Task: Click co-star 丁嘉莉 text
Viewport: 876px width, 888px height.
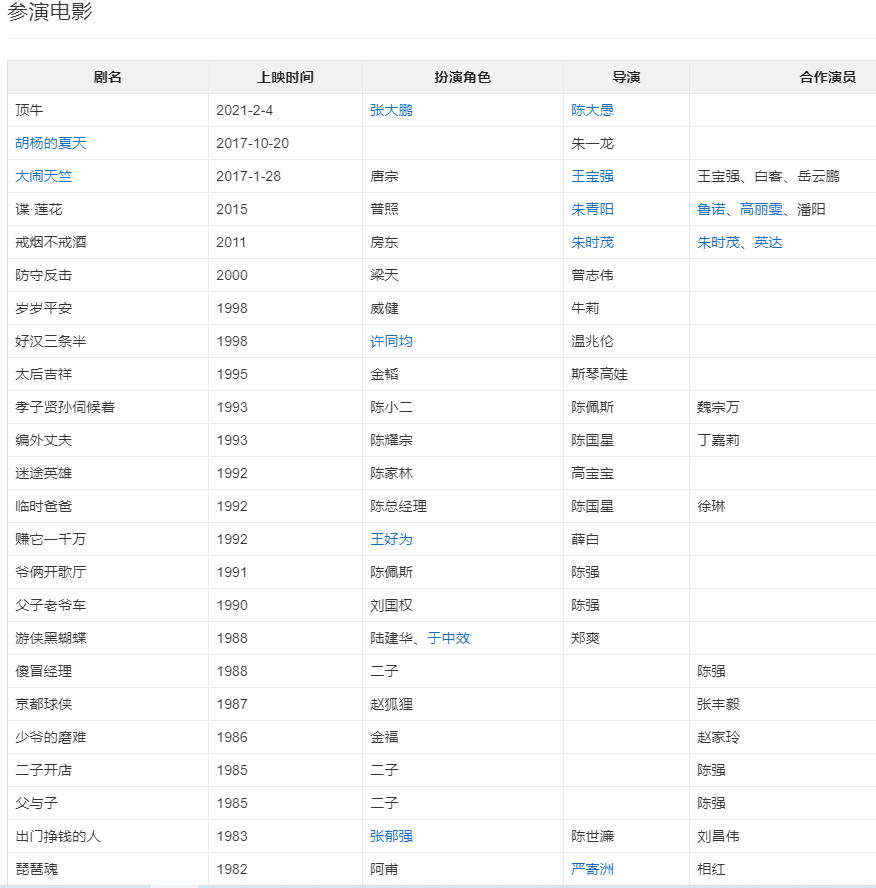Action: 719,440
